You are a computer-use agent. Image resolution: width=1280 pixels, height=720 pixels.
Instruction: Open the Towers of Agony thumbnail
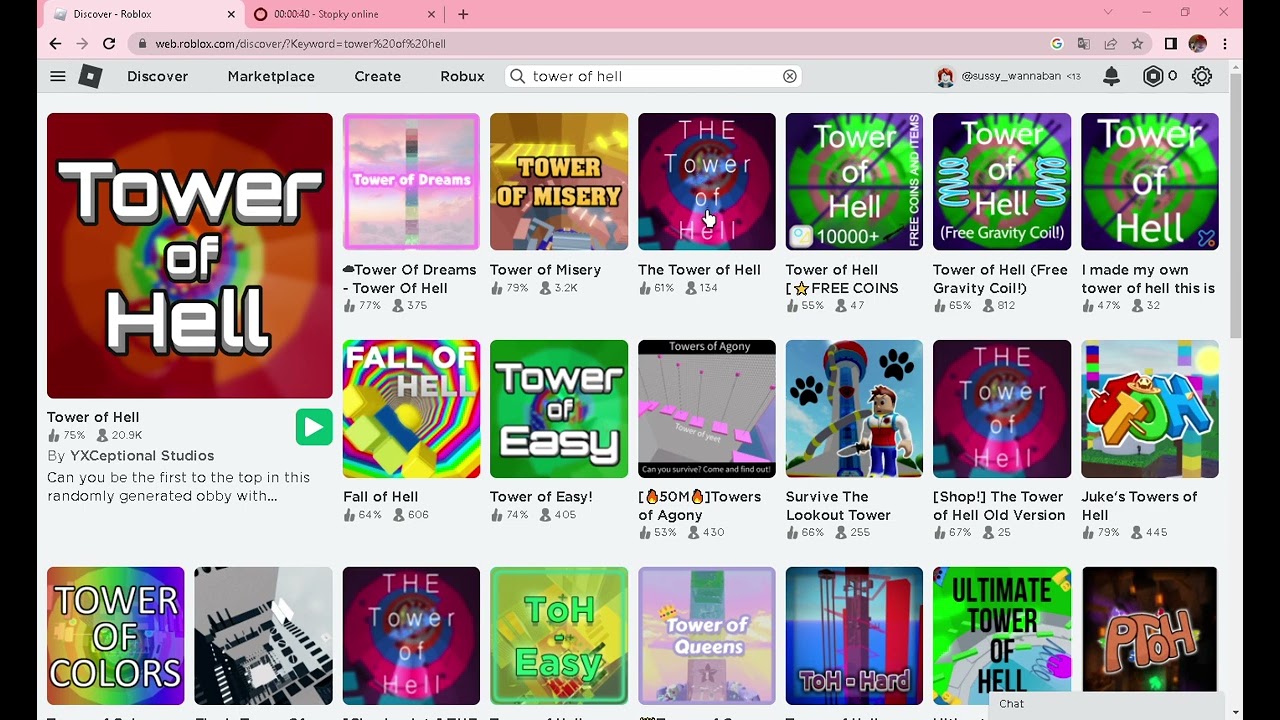707,409
